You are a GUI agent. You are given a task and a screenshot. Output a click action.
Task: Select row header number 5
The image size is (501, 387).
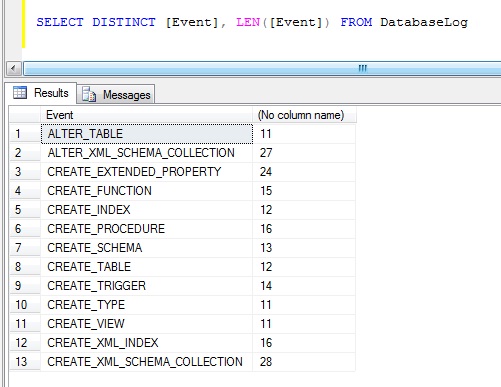(25, 210)
